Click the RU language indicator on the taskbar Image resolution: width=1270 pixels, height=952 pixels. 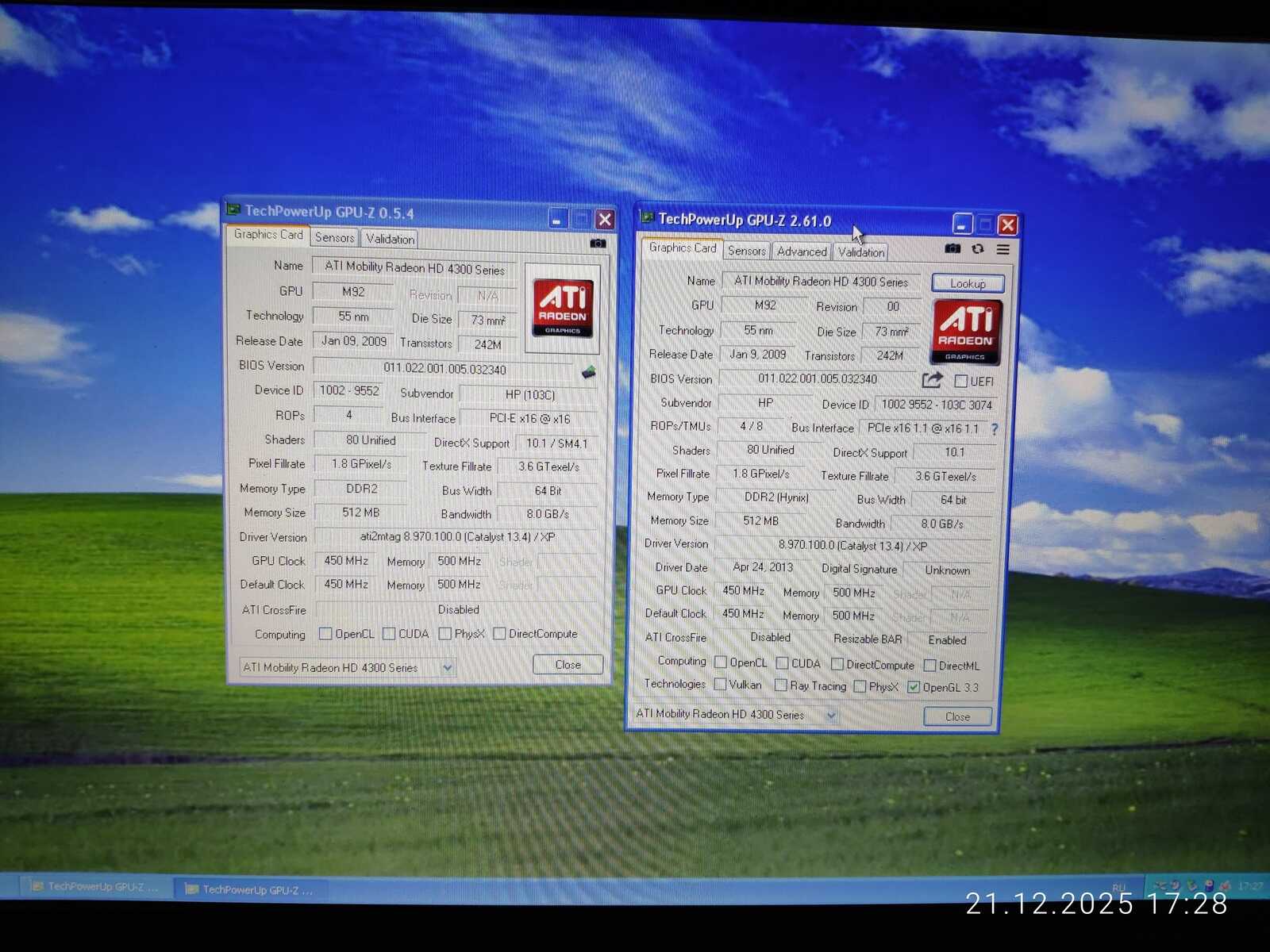coord(1119,887)
